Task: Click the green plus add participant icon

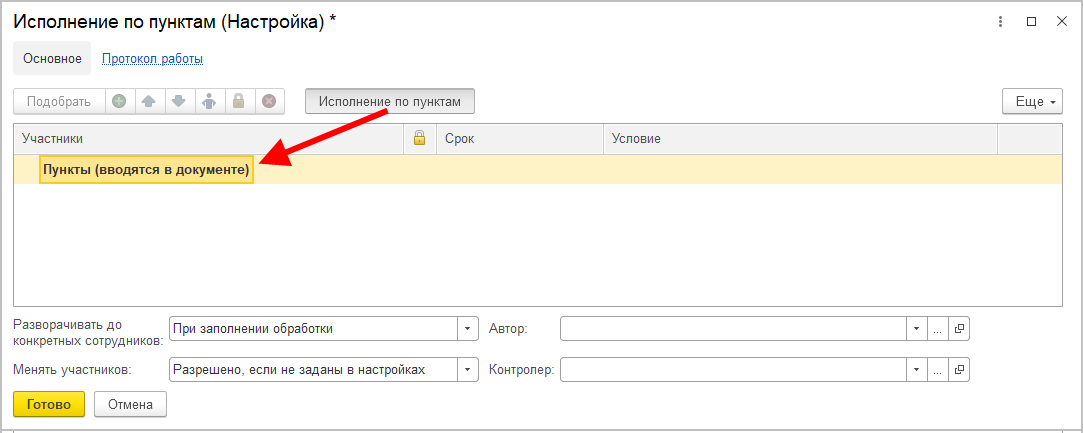Action: [x=119, y=101]
